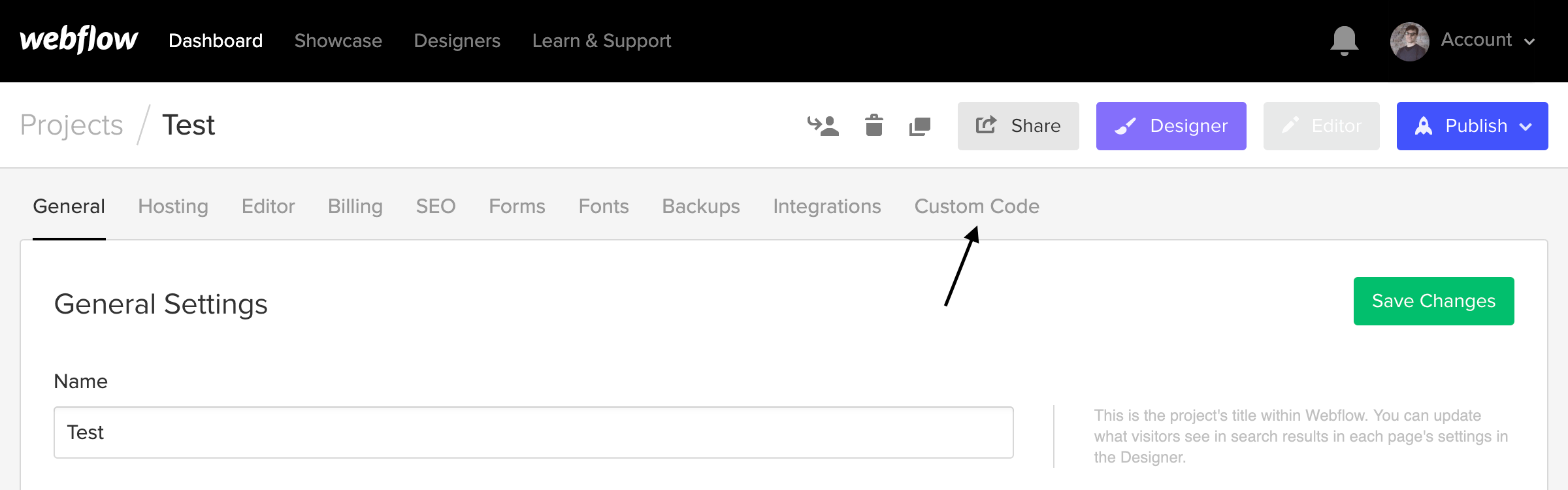The image size is (1568, 490).
Task: Click the account profile avatar
Action: coord(1410,41)
